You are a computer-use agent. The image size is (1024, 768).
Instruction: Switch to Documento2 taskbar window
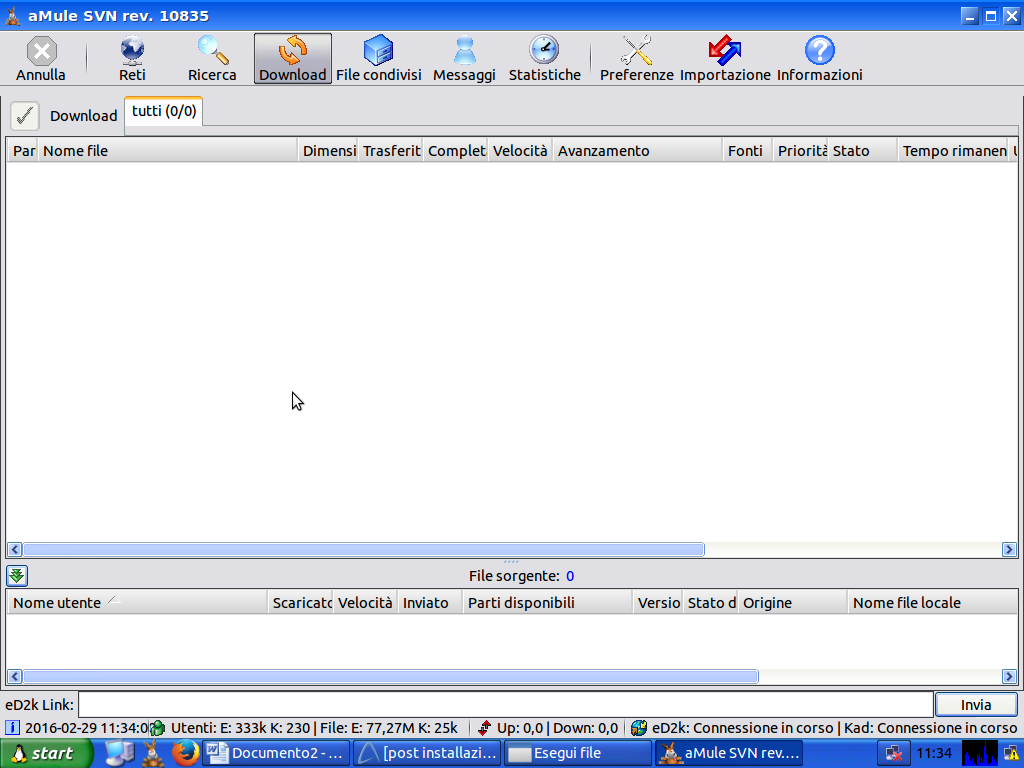pyautogui.click(x=277, y=753)
